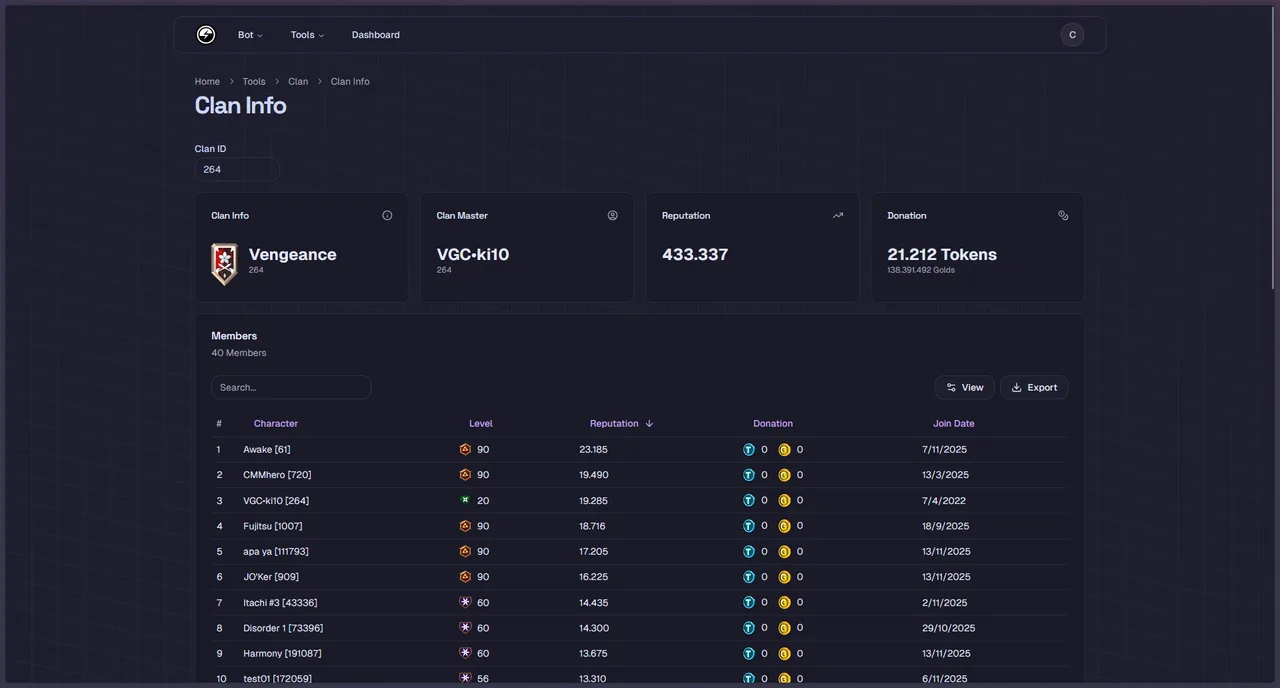Click the 21.212 Tokens donation total
Image resolution: width=1280 pixels, height=688 pixels.
[x=942, y=255]
